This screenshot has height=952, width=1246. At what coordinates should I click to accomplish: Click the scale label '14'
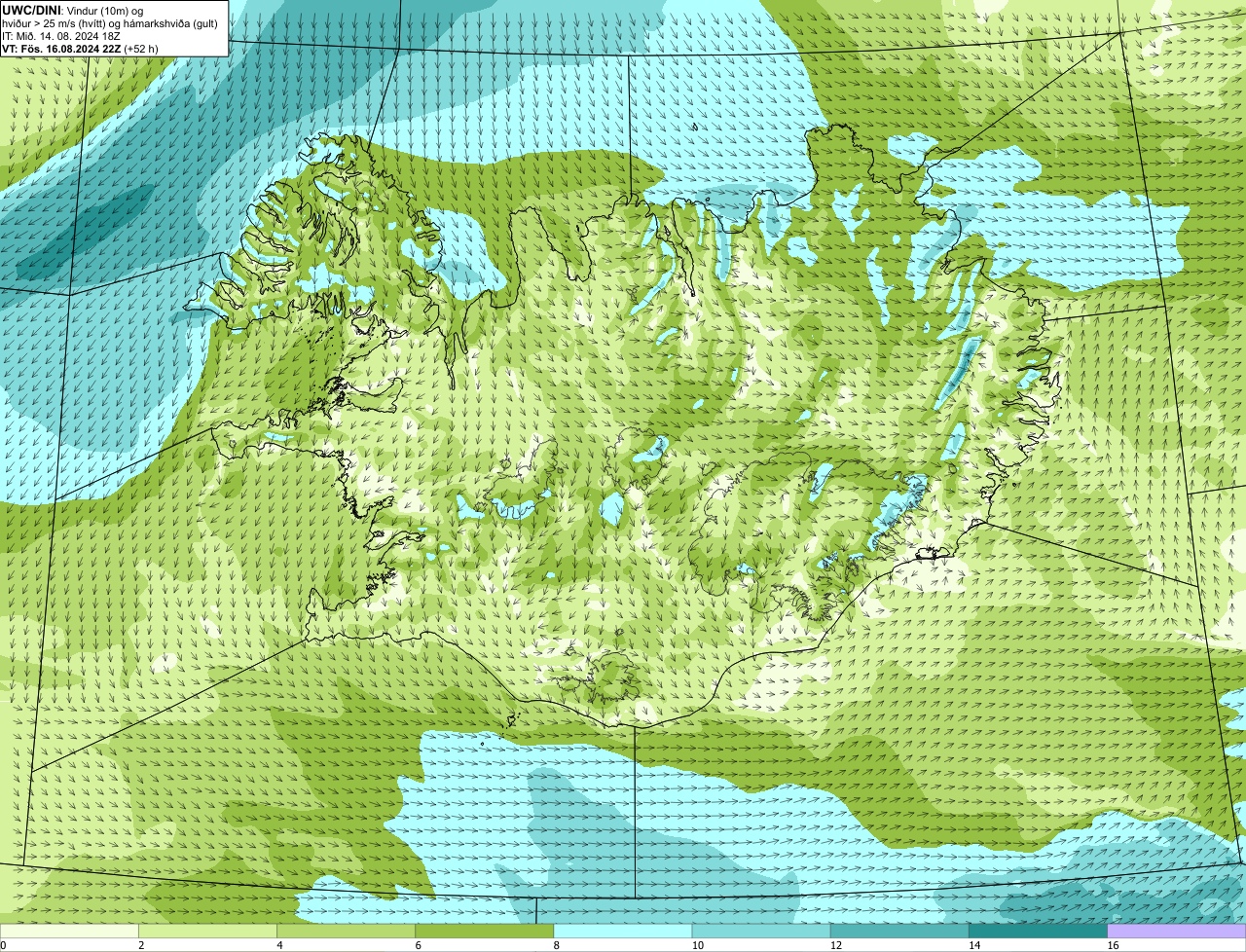tap(974, 945)
